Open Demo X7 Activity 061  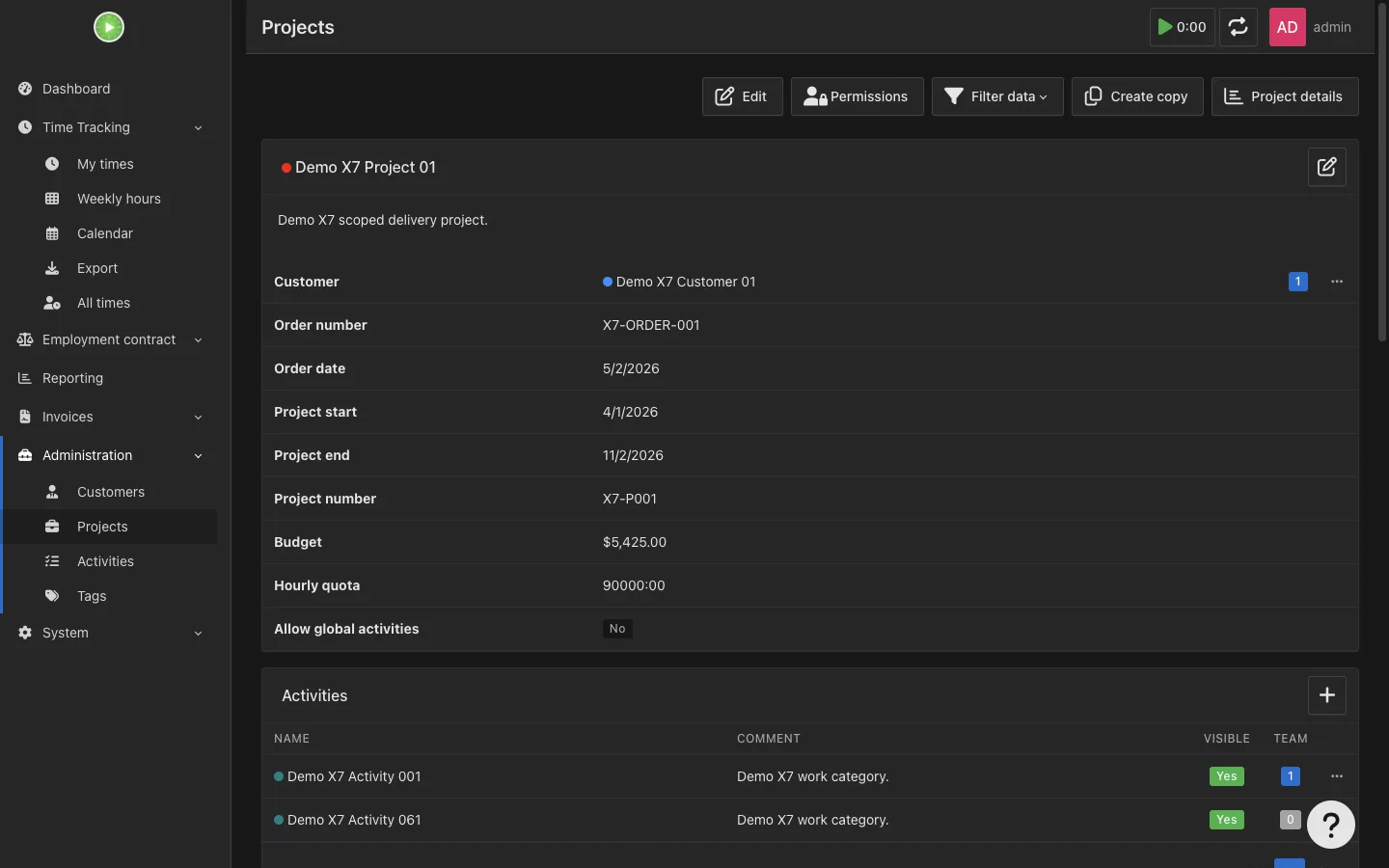point(354,820)
